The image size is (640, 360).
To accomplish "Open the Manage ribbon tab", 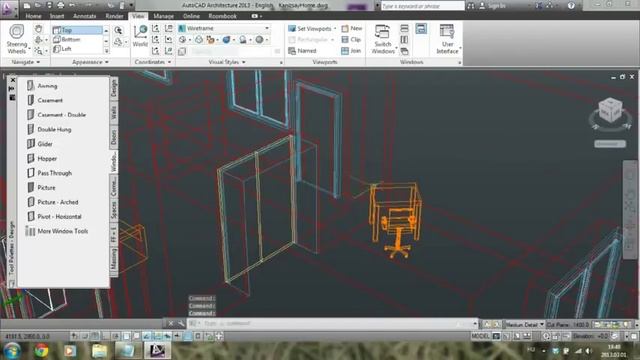I will click(163, 16).
